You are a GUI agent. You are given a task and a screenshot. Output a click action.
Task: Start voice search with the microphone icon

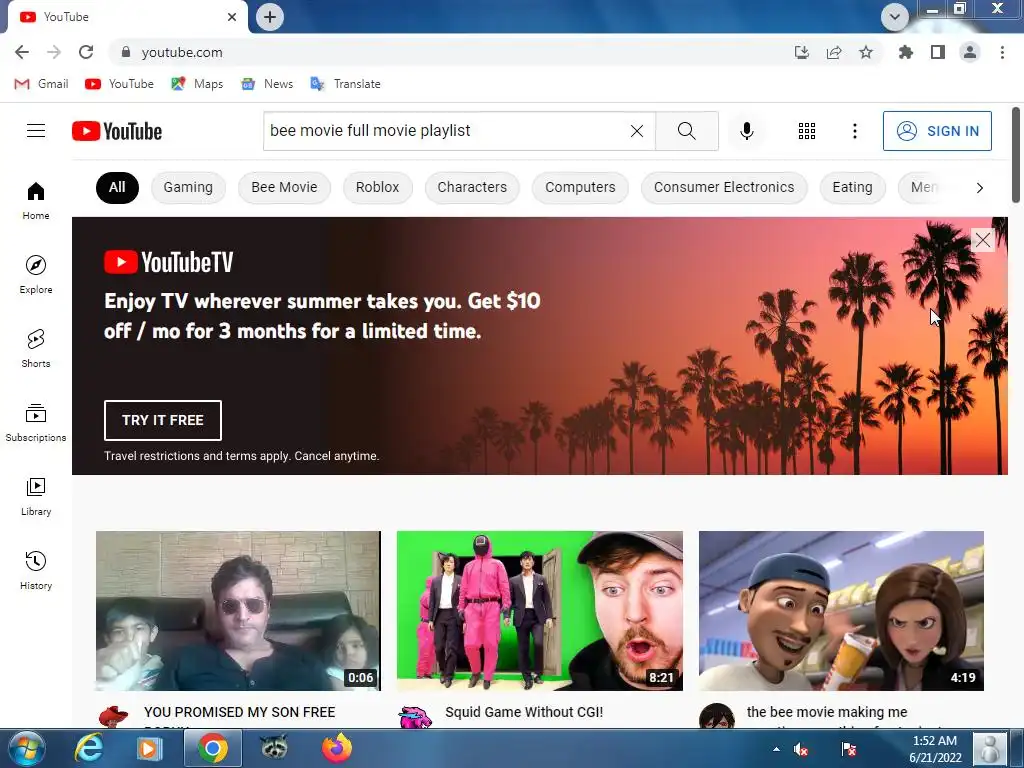(x=746, y=131)
